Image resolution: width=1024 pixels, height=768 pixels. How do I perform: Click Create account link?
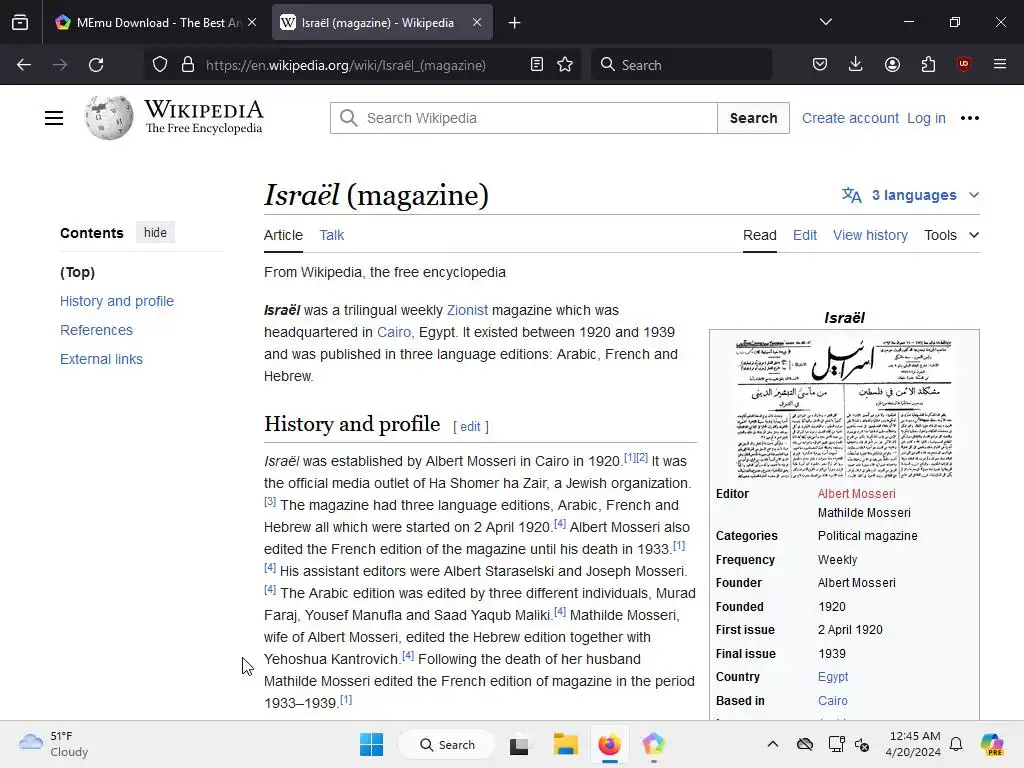[850, 118]
